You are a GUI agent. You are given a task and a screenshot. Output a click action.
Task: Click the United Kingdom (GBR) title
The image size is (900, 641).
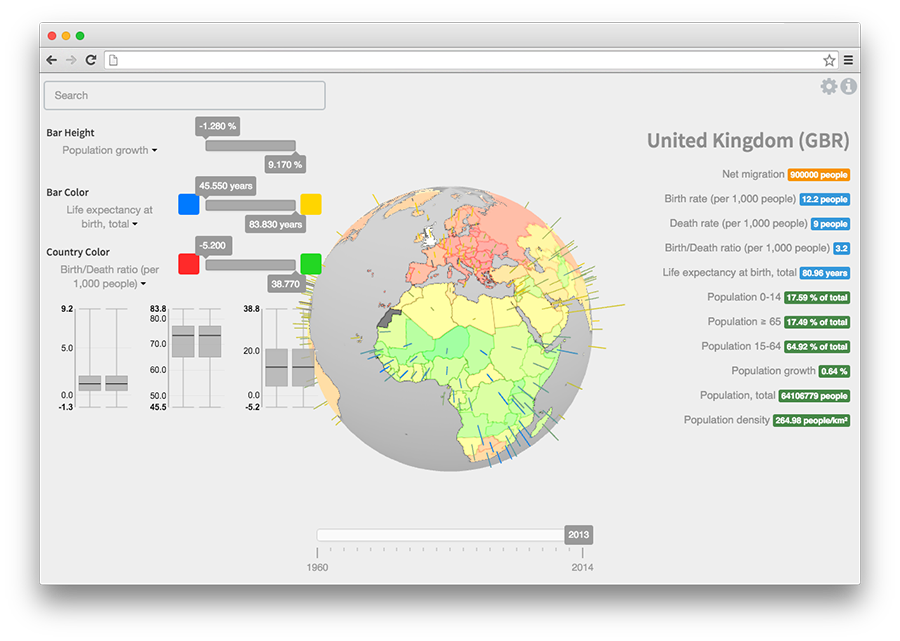tap(748, 141)
